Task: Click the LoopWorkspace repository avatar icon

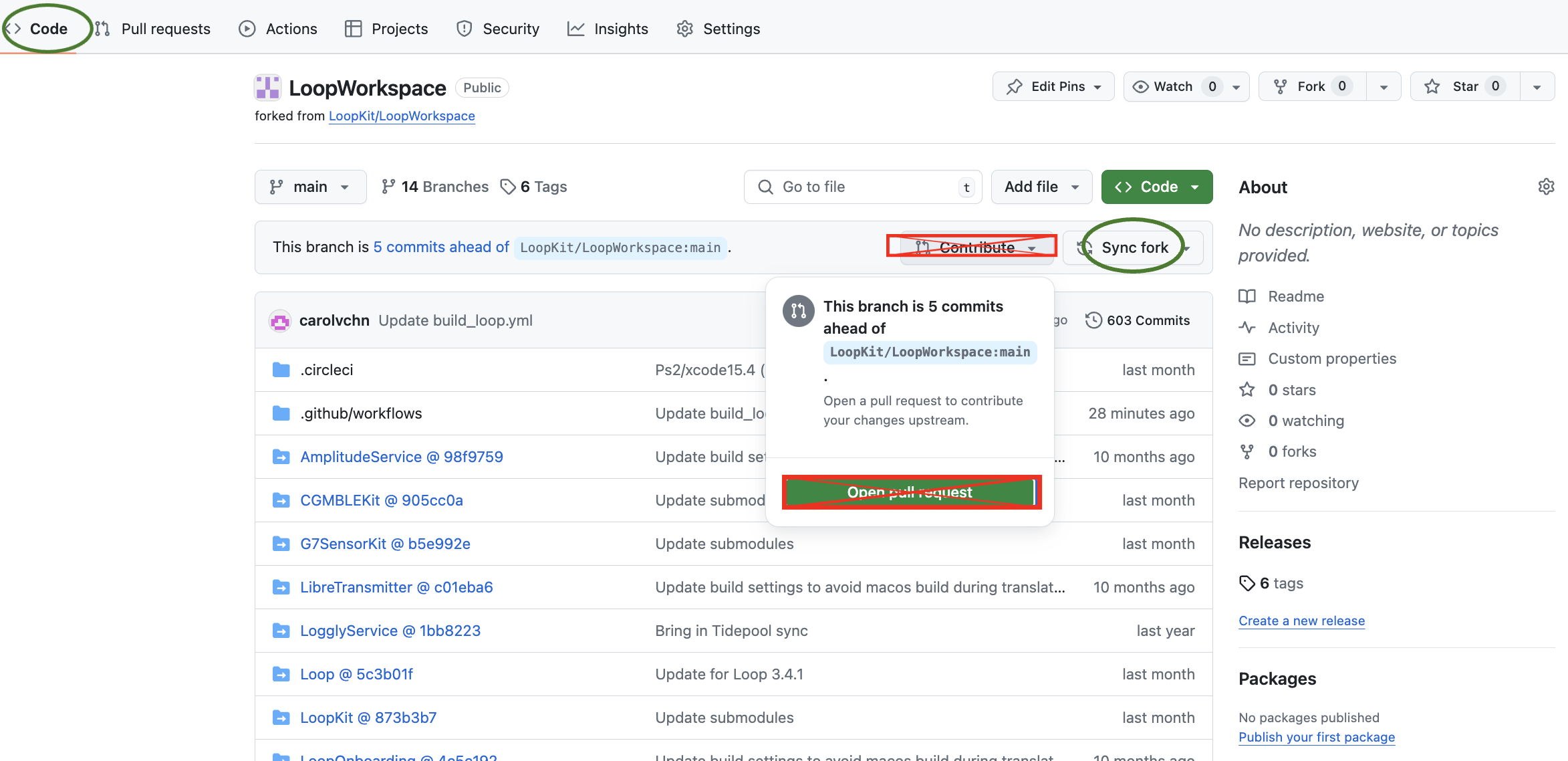Action: click(267, 88)
